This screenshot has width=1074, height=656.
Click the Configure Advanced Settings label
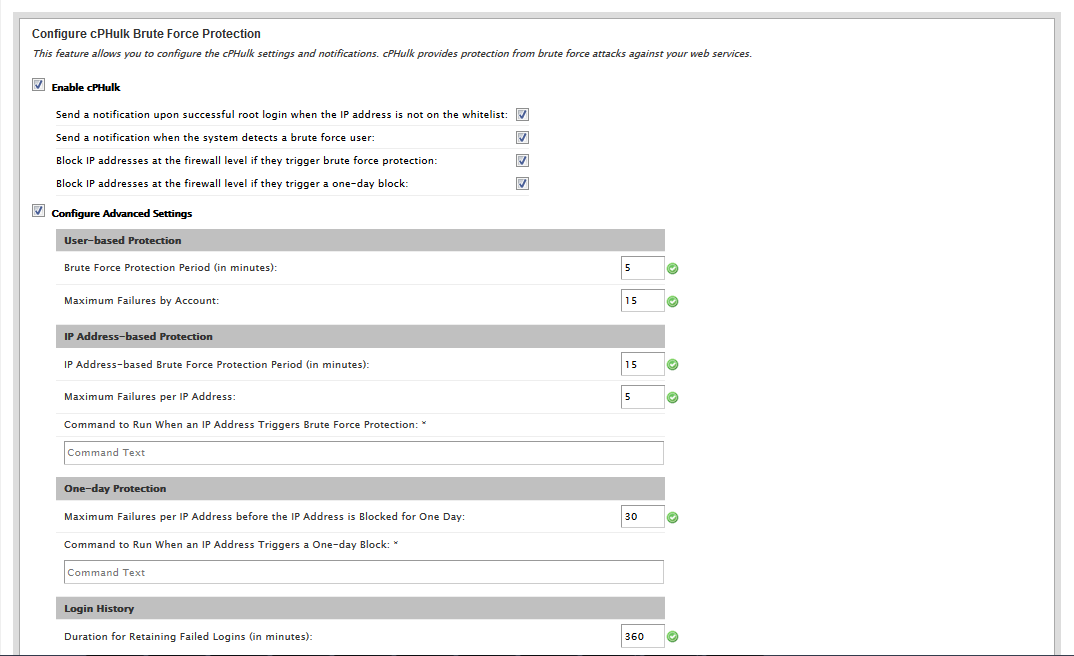122,214
